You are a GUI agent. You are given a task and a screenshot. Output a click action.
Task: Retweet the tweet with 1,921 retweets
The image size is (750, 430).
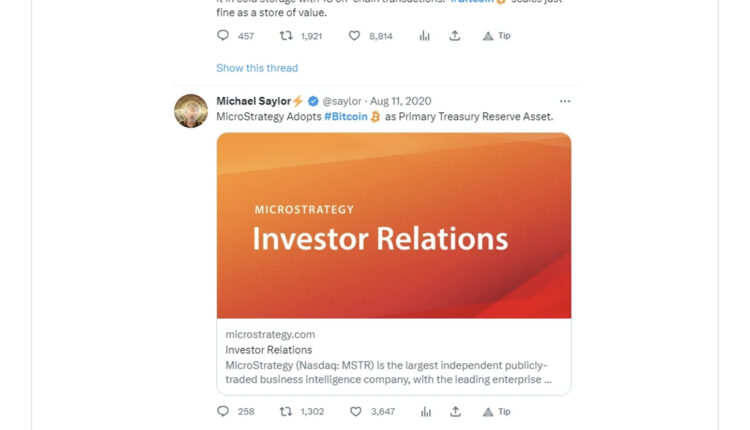pos(286,35)
